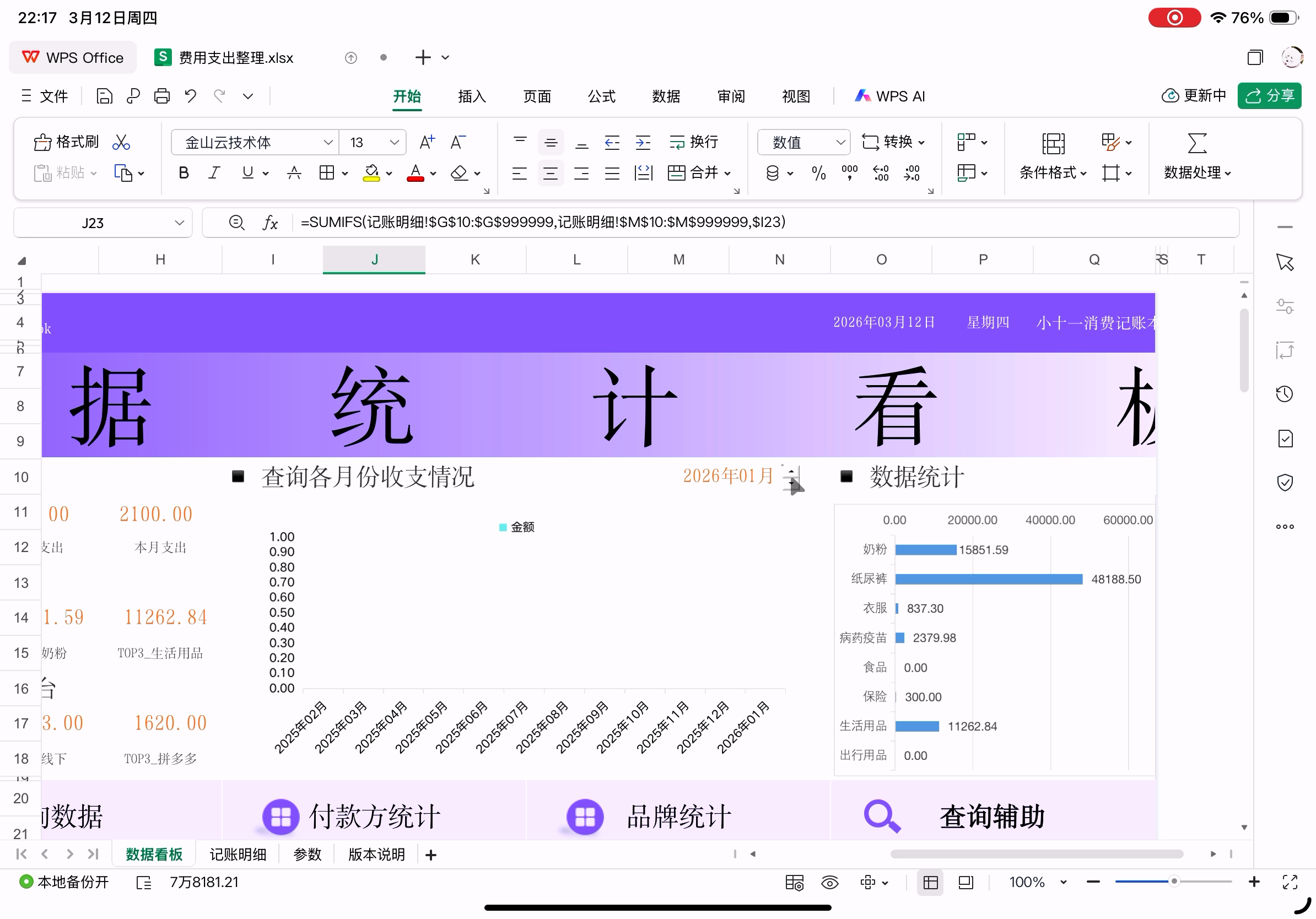Toggle the eye reading mode icon
Screen dimensions: 1316x919
pyautogui.click(x=829, y=883)
